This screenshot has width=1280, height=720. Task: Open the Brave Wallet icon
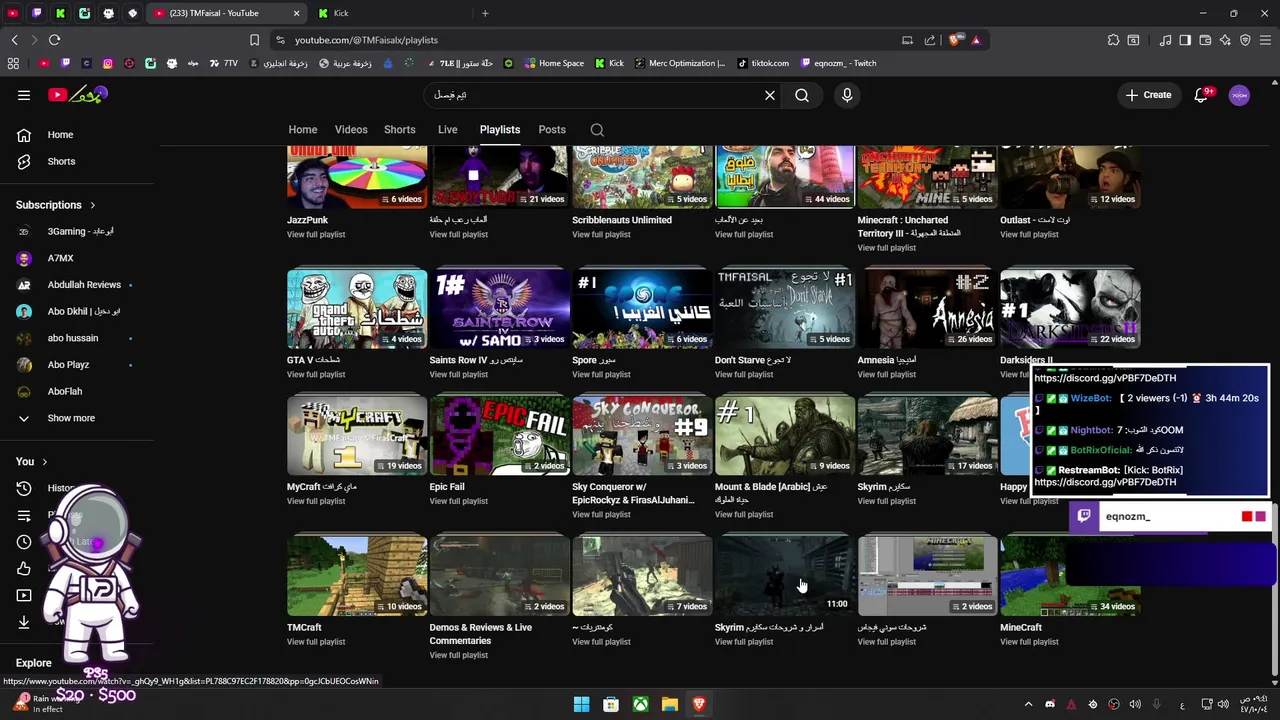(x=1205, y=40)
